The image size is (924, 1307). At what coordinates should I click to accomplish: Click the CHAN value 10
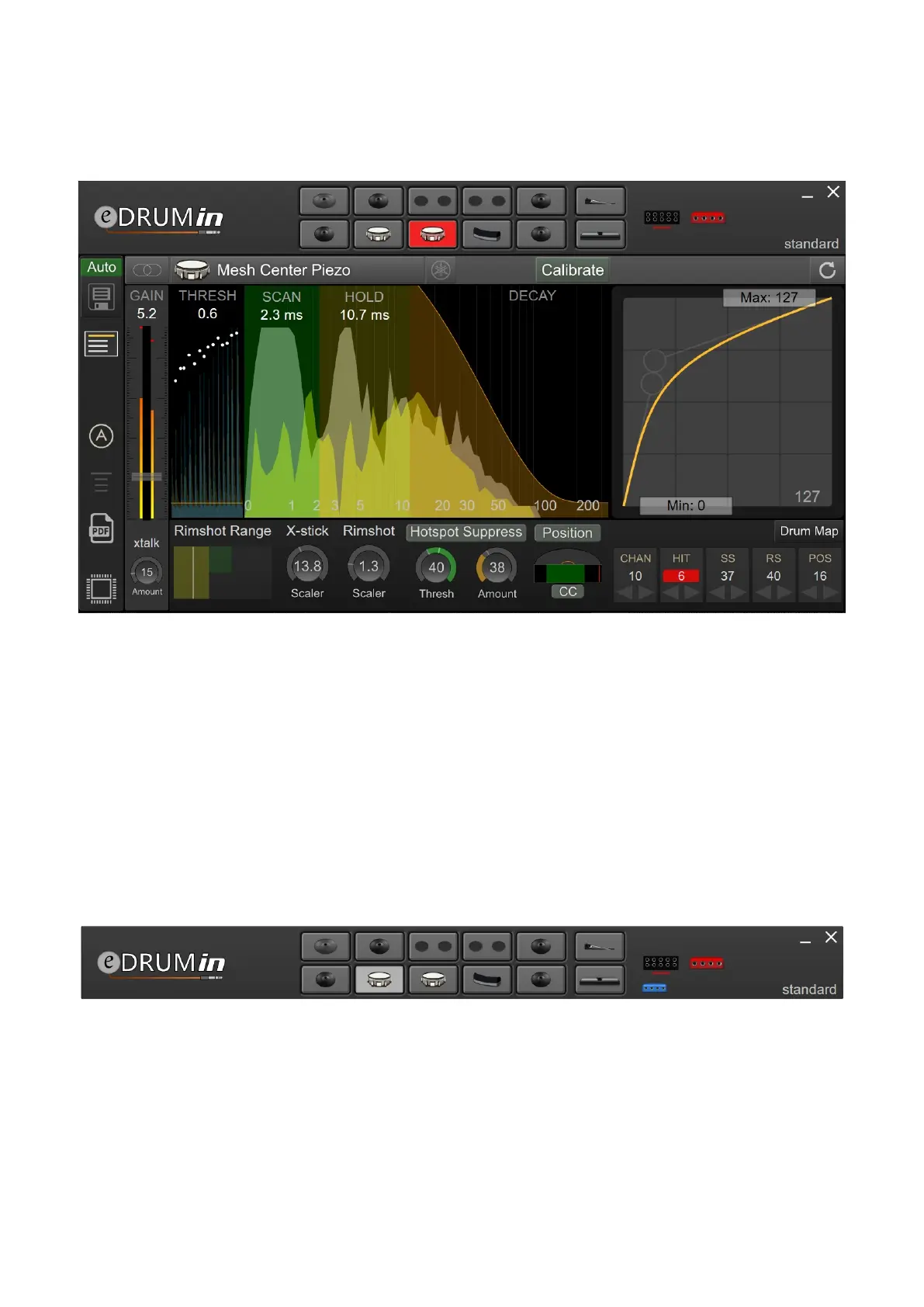coord(635,576)
